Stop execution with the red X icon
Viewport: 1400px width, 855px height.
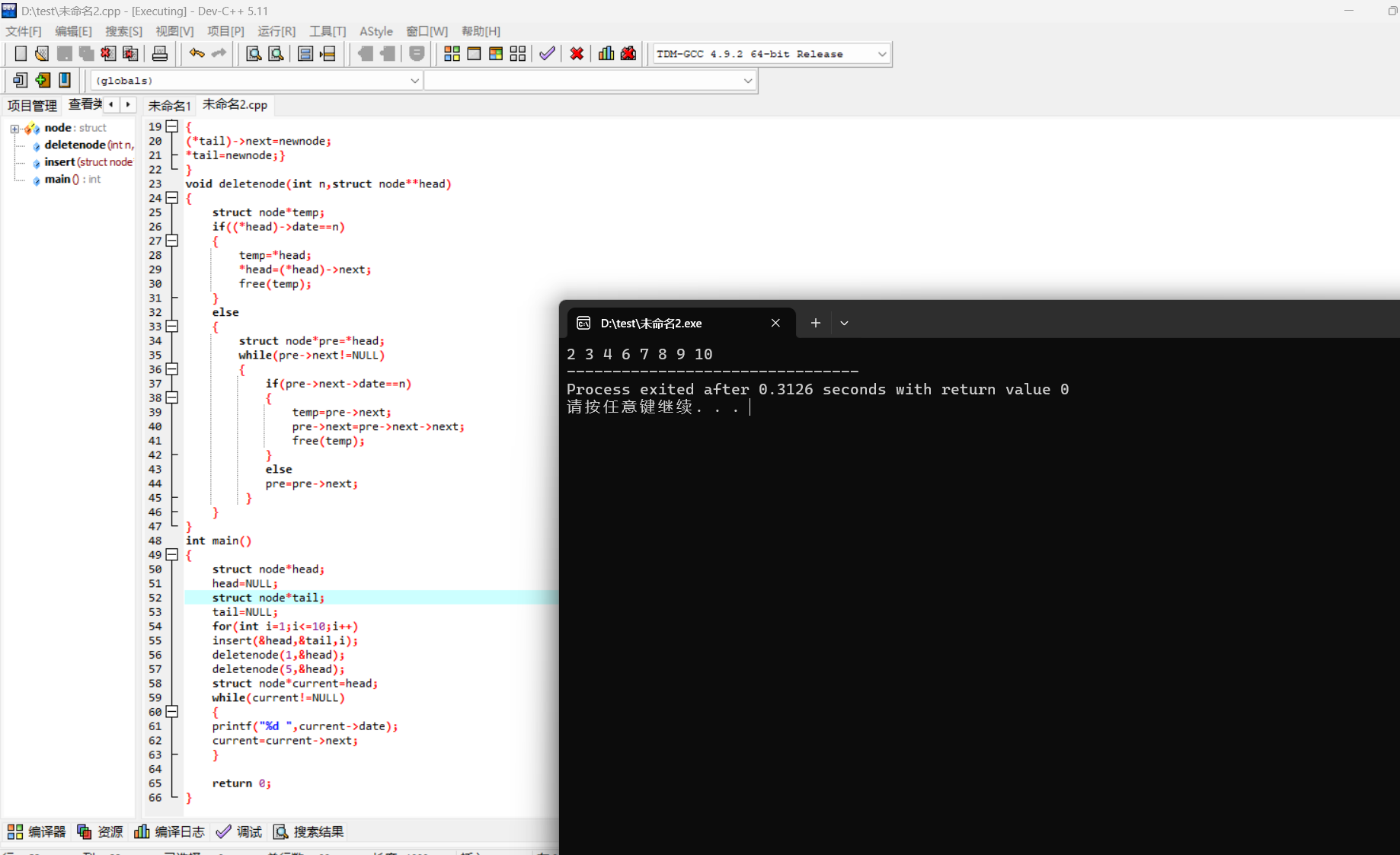(577, 53)
